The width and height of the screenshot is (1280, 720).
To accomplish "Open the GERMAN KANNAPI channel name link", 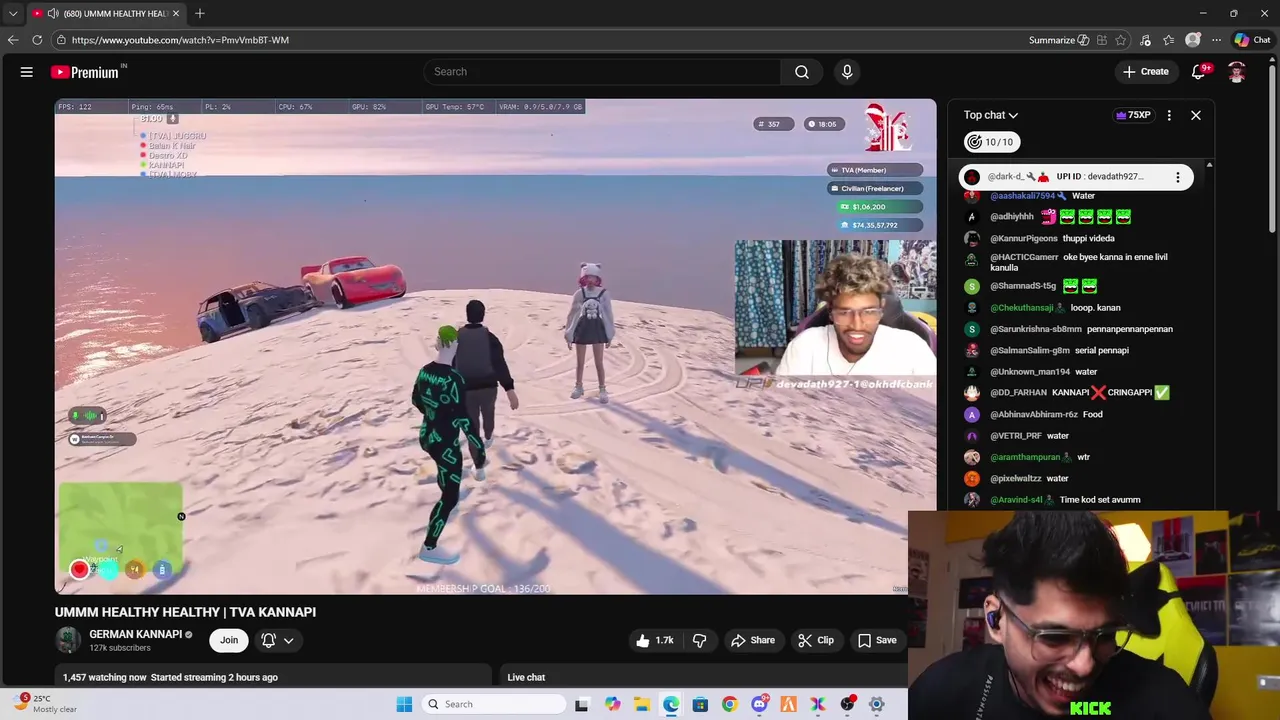I will coord(135,634).
